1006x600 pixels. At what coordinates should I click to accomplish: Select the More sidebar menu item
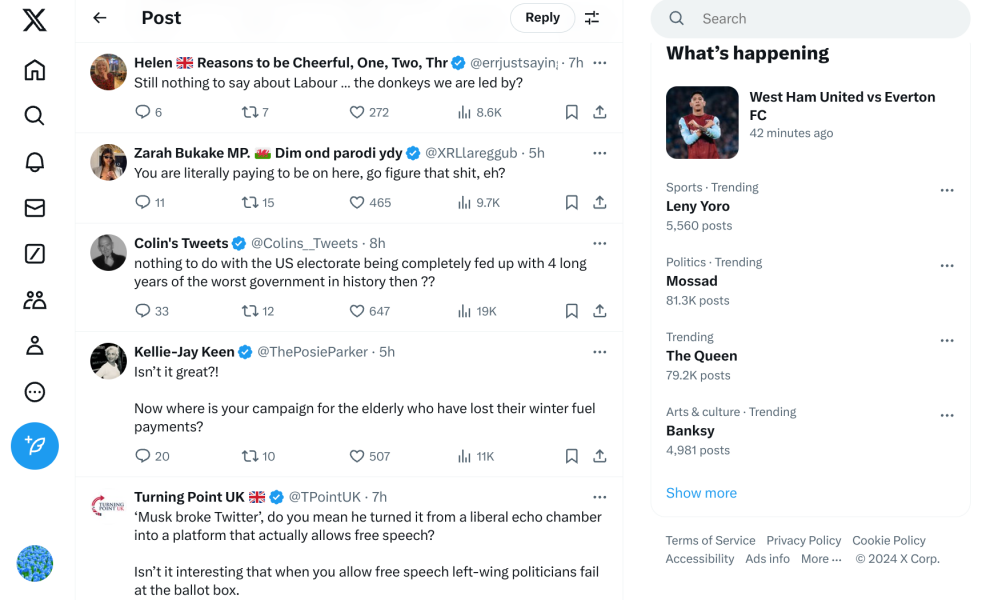pos(34,392)
